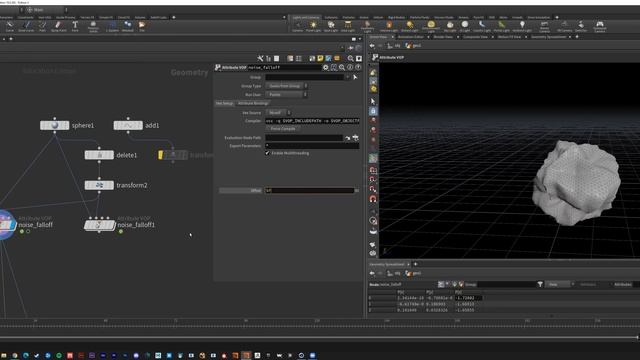Image resolution: width=640 pixels, height=360 pixels.
Task: Open the Group Type dropdown
Action: [x=287, y=86]
